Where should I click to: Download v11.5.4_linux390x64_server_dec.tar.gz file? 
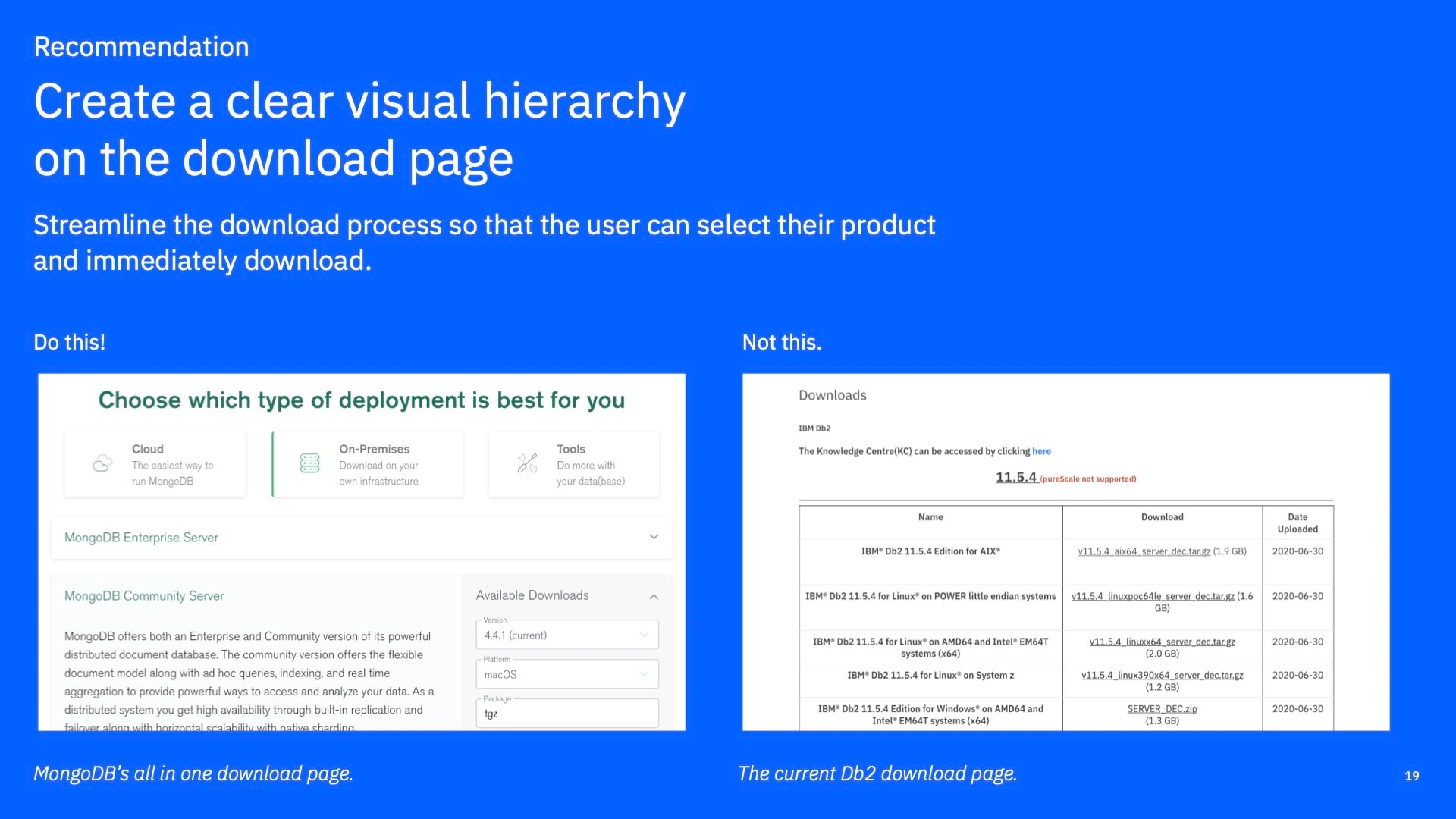point(1162,675)
